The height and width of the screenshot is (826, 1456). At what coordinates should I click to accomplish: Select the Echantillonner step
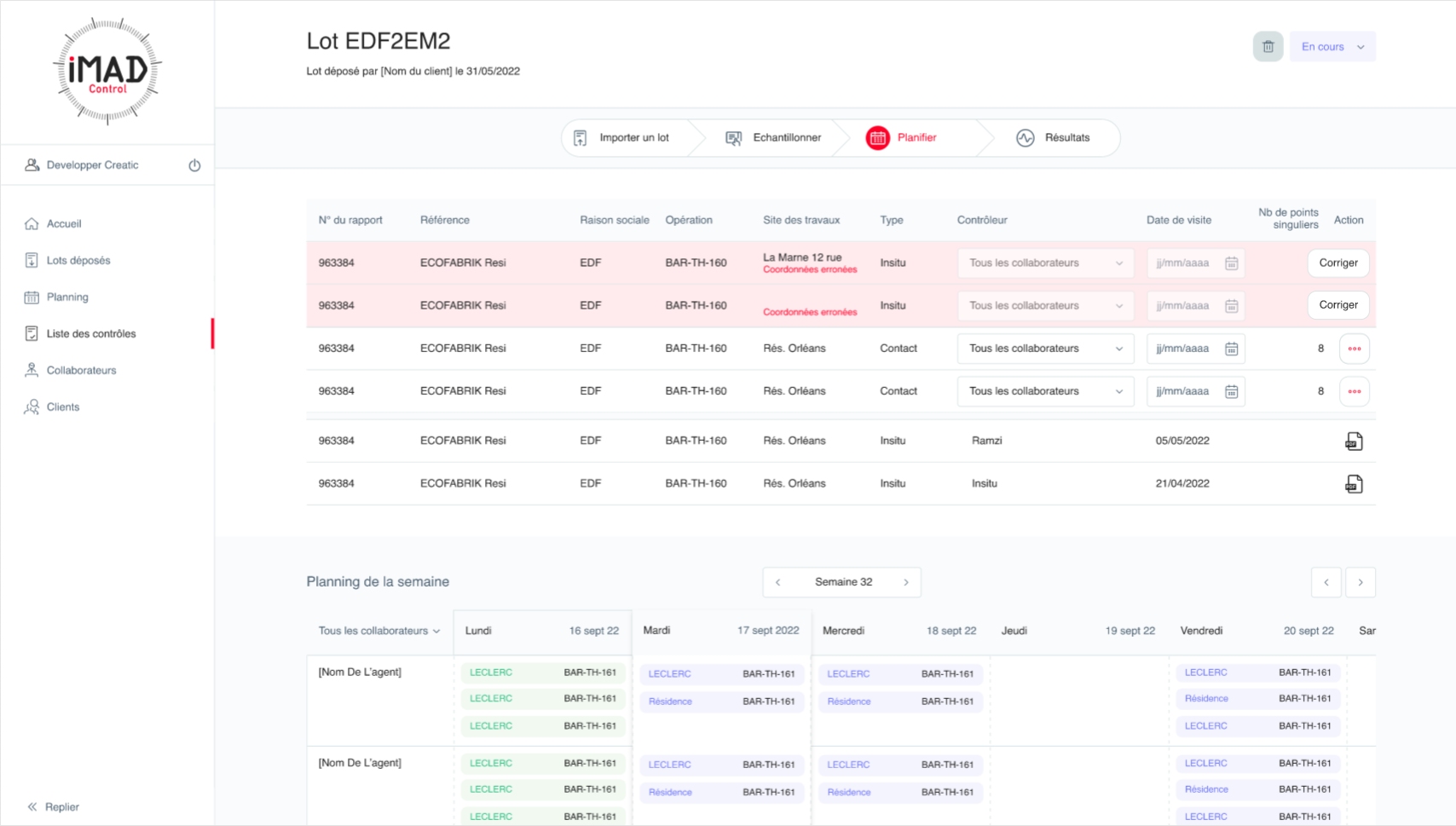tap(774, 138)
